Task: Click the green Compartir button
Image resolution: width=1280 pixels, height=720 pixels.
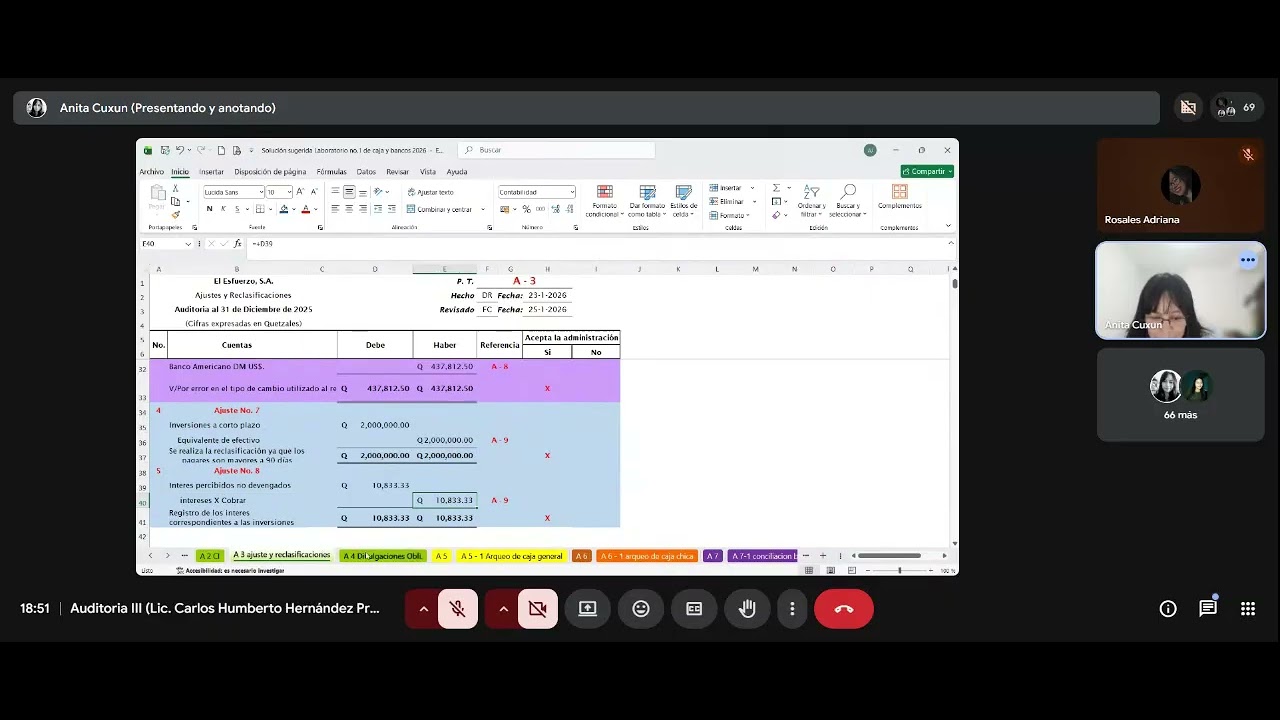Action: 927,171
